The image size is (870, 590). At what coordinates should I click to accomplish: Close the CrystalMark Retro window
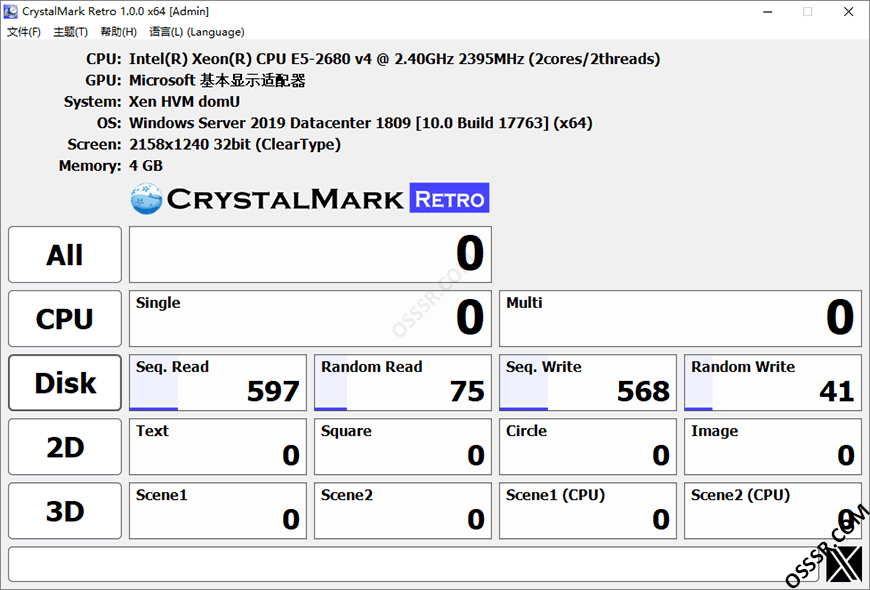coord(848,12)
